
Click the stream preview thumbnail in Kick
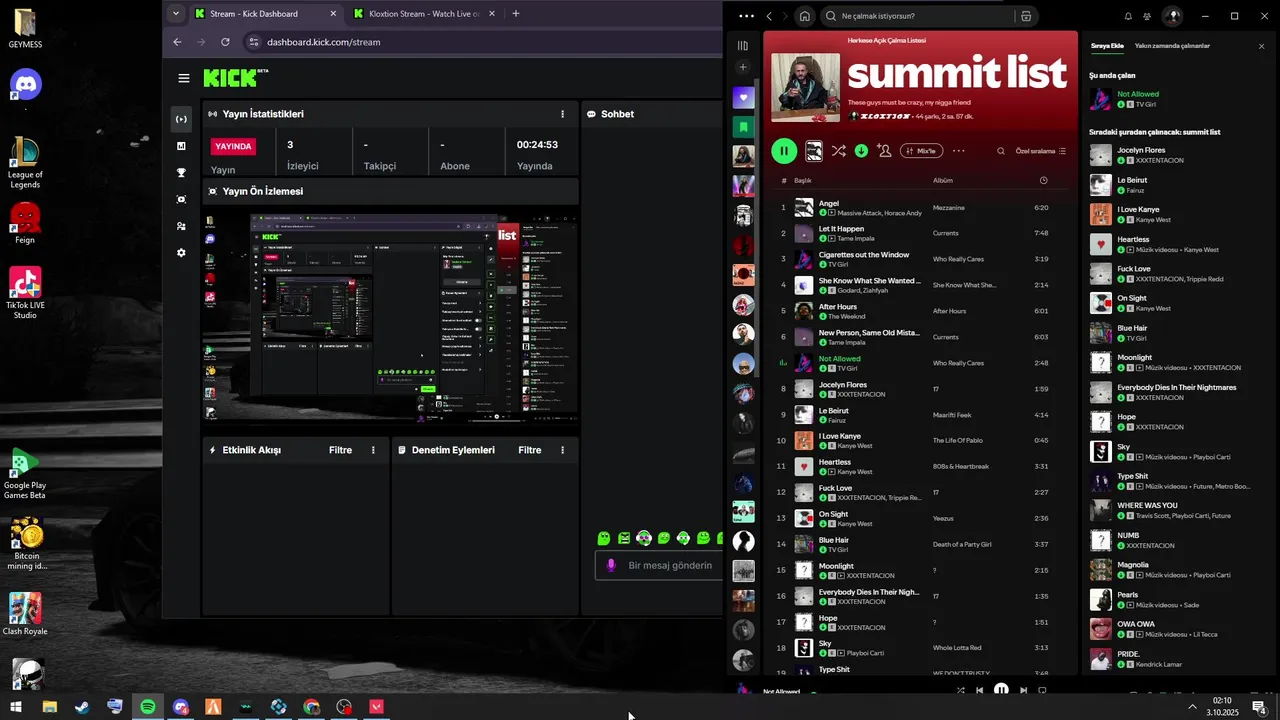391,319
